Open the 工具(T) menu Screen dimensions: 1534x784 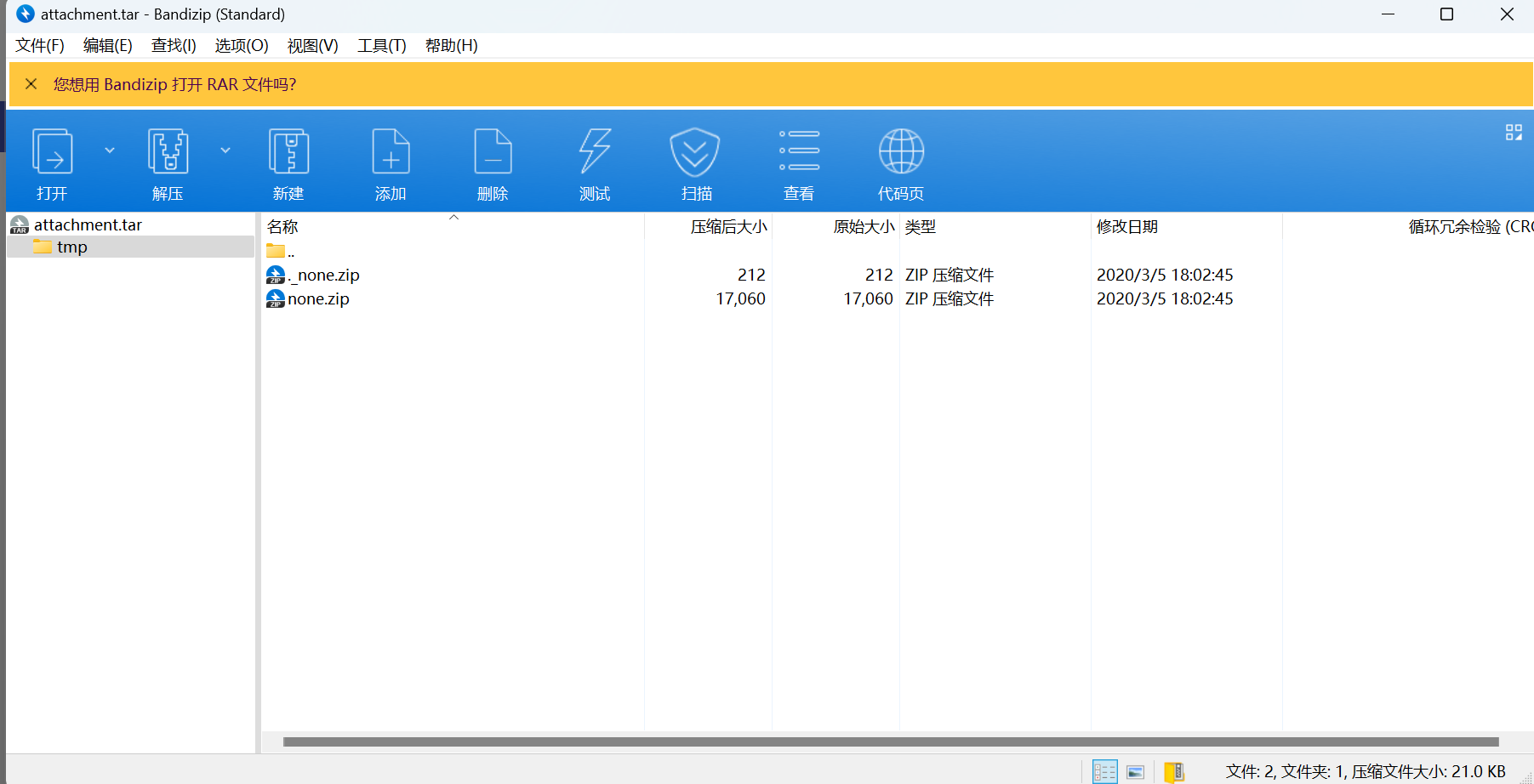pos(381,45)
